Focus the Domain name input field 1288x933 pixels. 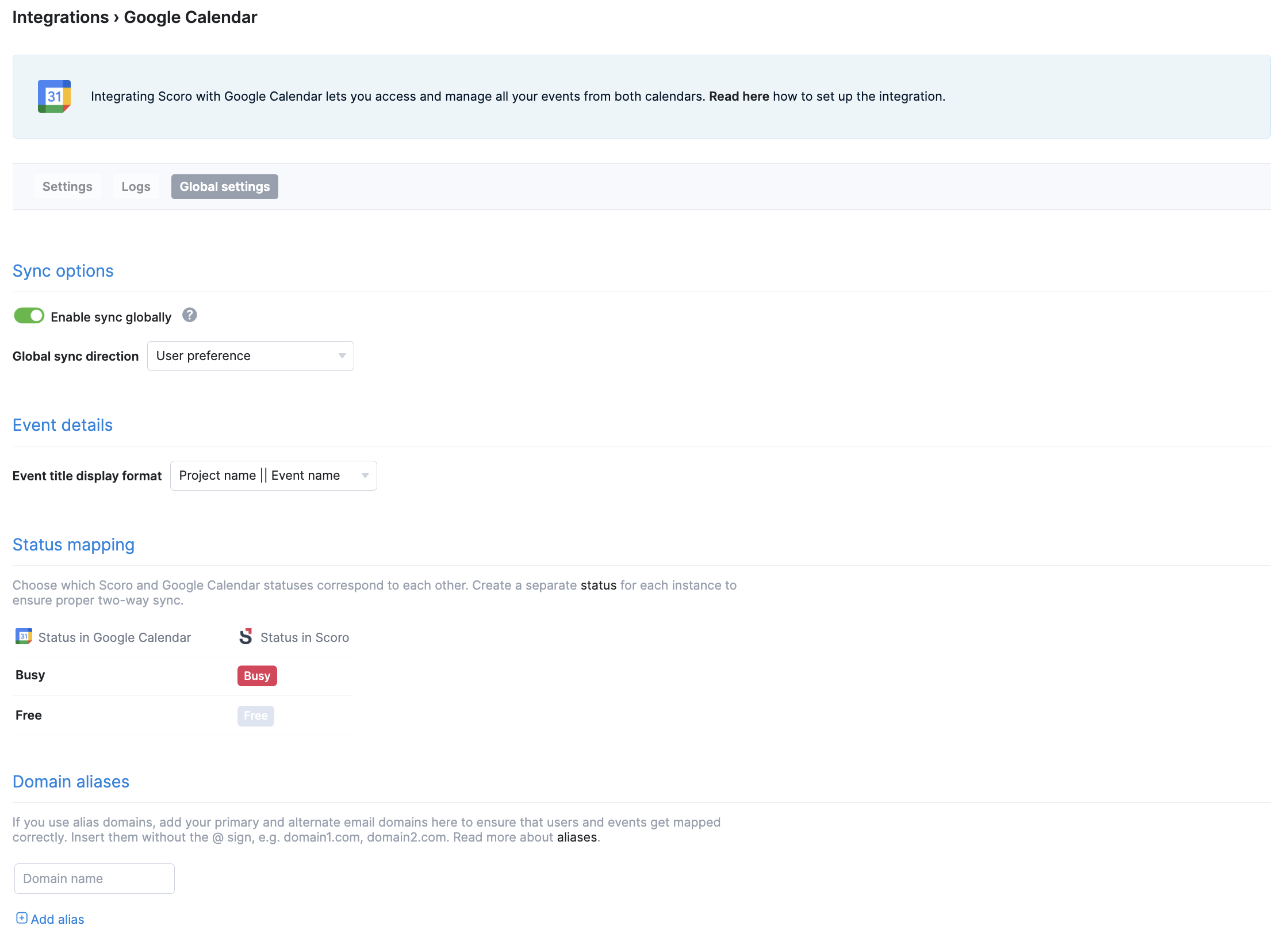(94, 878)
